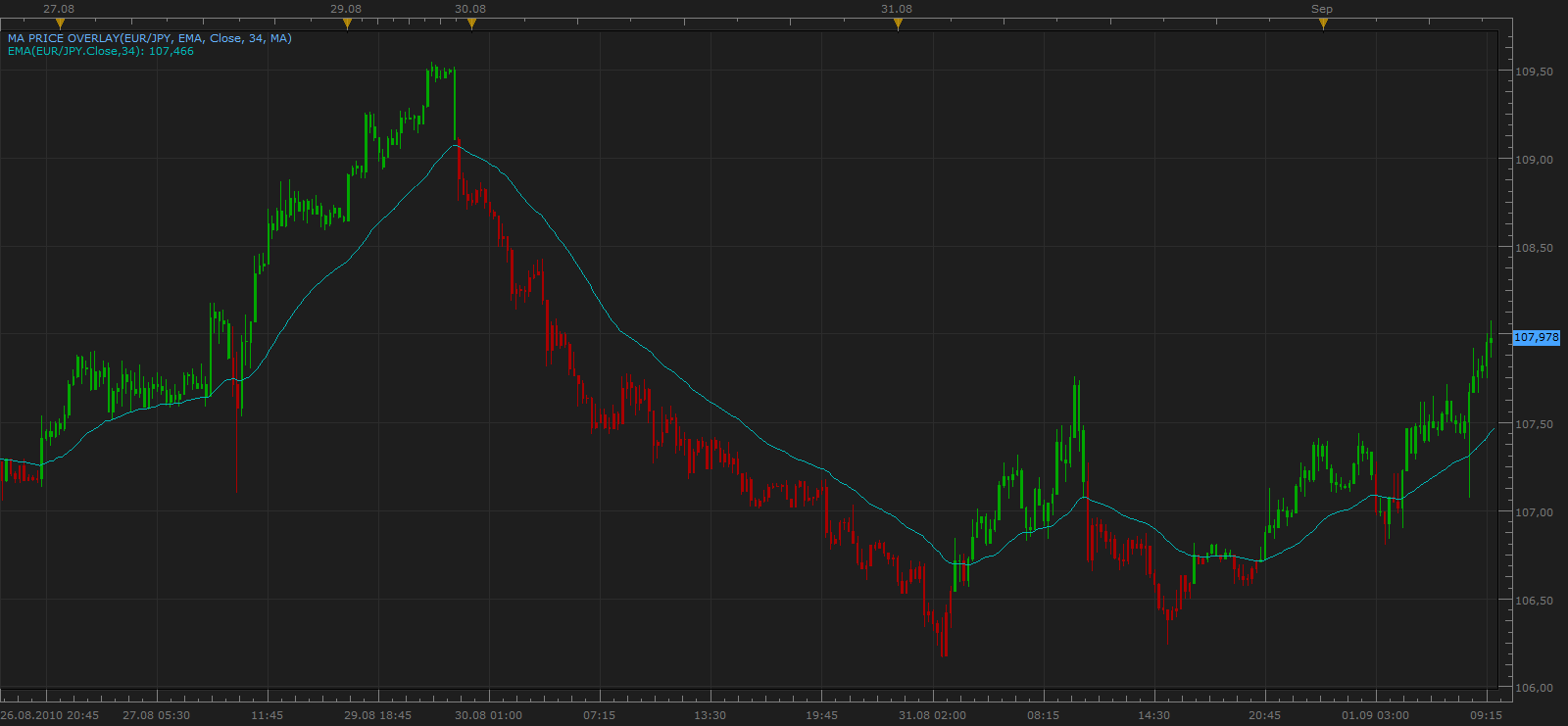Click the 30.08 day marker triangle
This screenshot has height=726, width=1568.
coord(471,24)
